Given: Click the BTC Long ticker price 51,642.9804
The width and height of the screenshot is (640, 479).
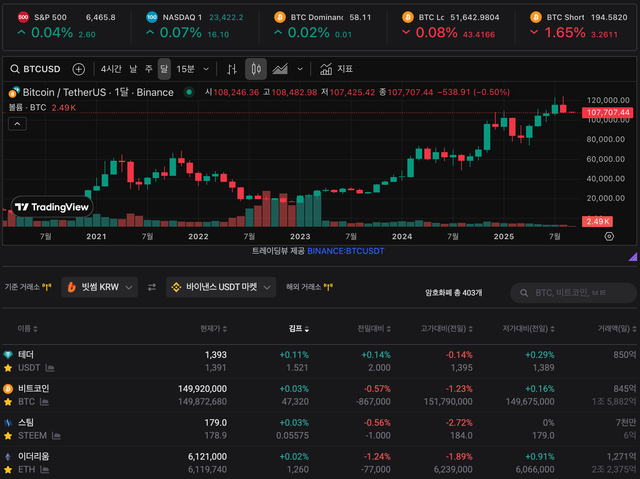Looking at the screenshot, I should [x=475, y=17].
